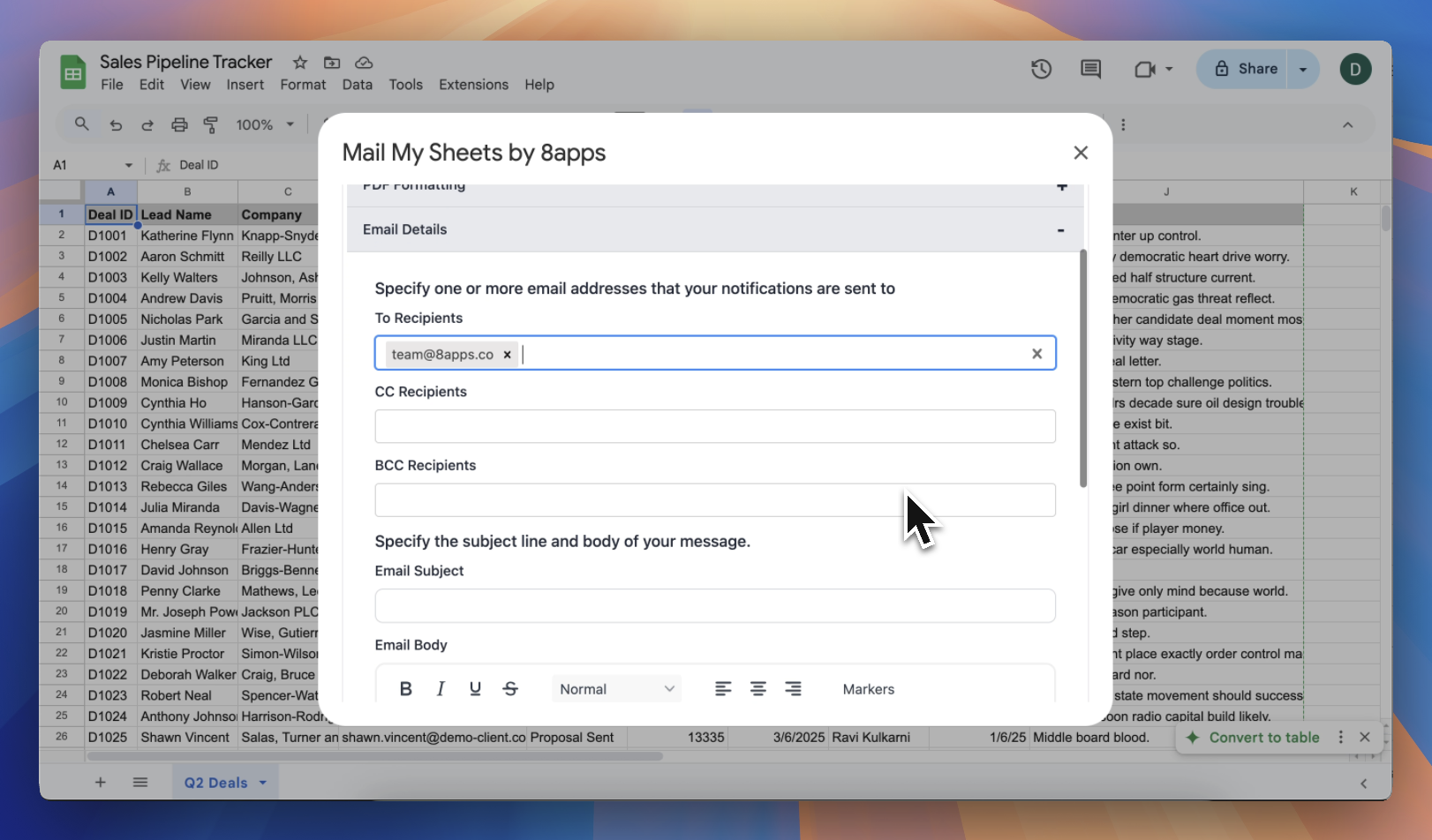Screen dimensions: 1432x840
Task: Open the Help menu
Action: (x=539, y=85)
